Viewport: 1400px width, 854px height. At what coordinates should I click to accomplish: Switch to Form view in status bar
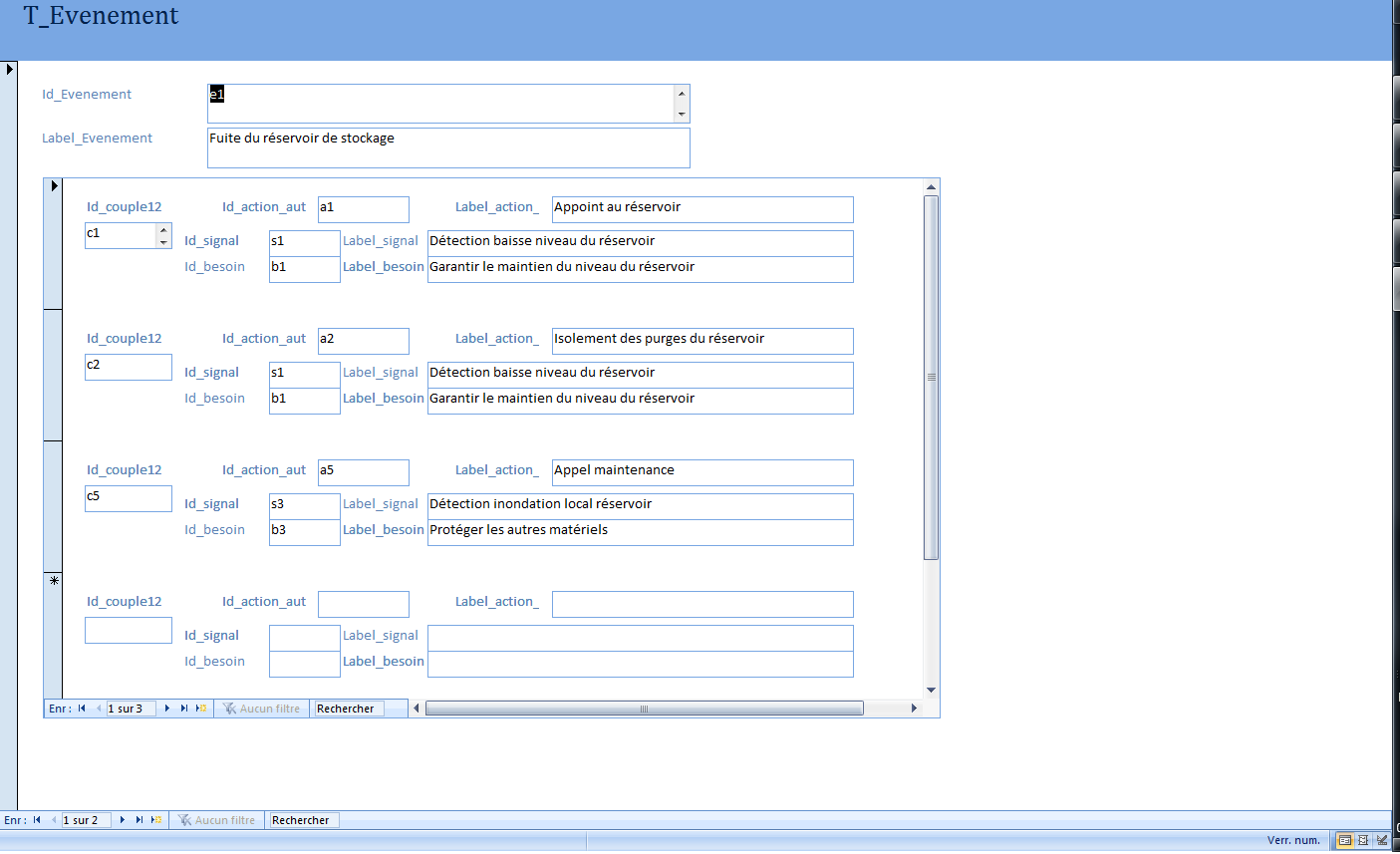(x=1345, y=840)
